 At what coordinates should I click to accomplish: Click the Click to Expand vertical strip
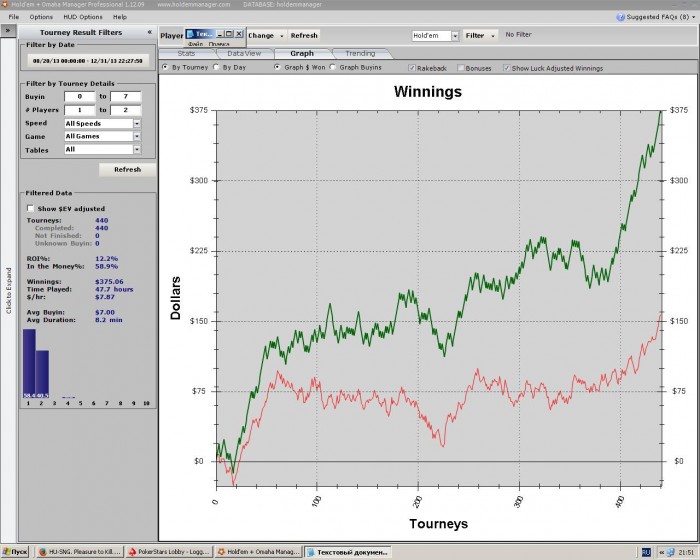click(x=8, y=290)
